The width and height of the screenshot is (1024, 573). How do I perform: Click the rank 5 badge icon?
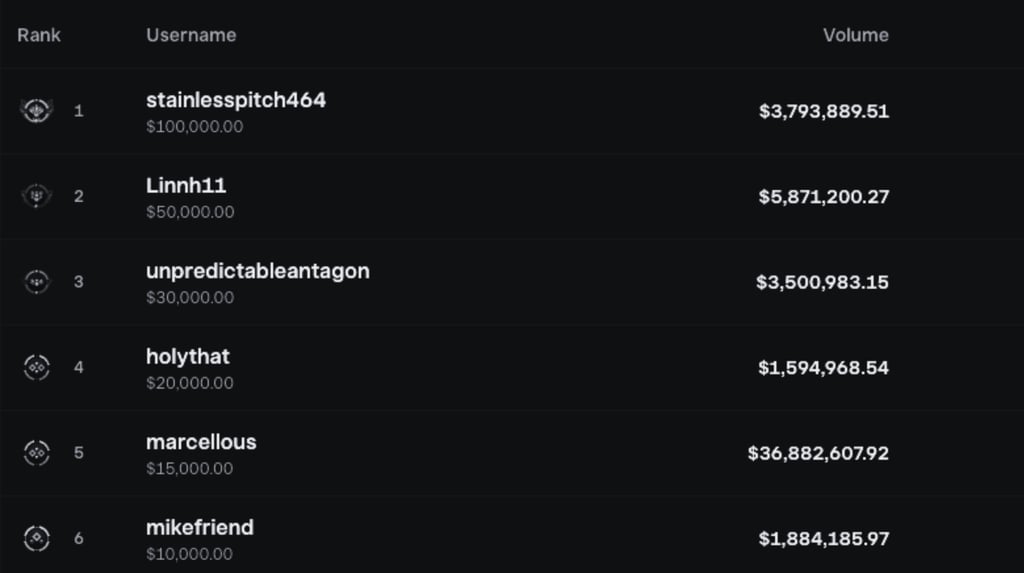click(37, 453)
